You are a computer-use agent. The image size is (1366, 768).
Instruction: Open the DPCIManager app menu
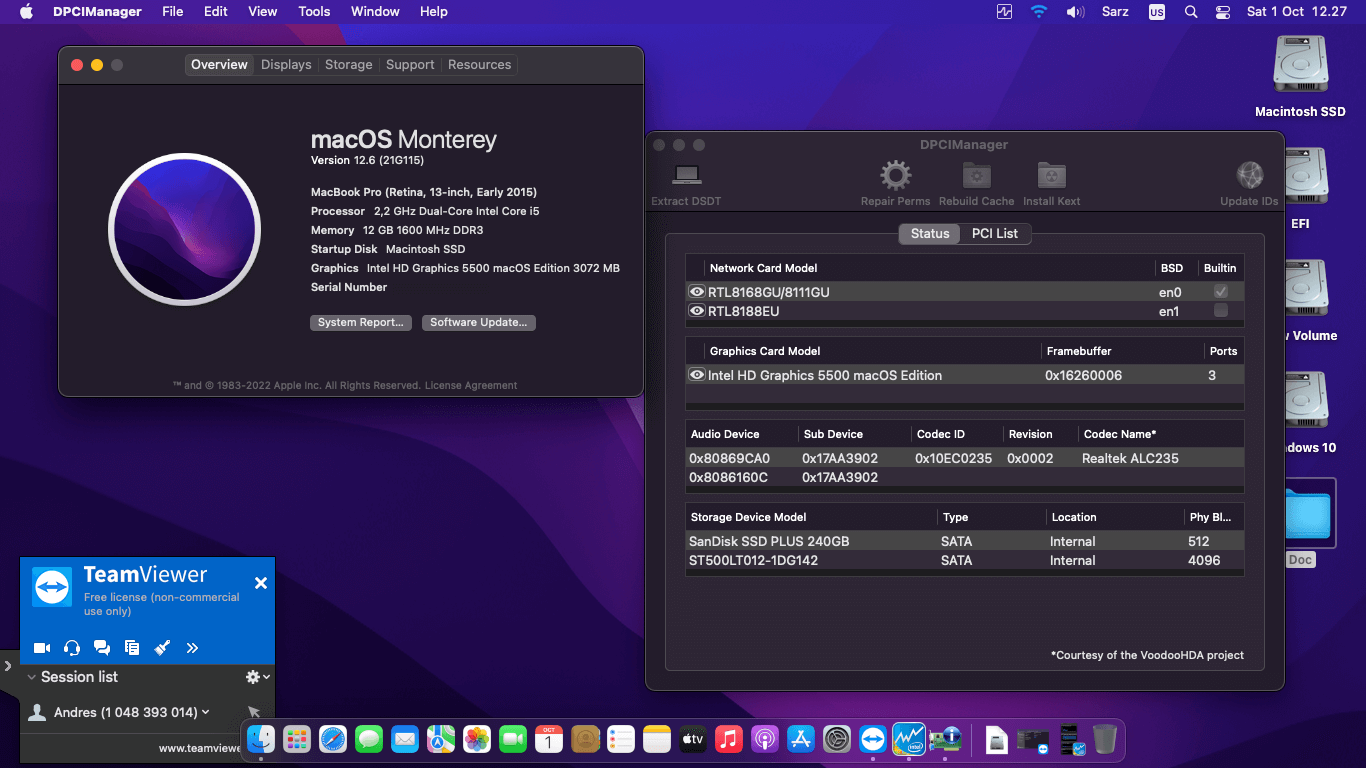point(97,11)
